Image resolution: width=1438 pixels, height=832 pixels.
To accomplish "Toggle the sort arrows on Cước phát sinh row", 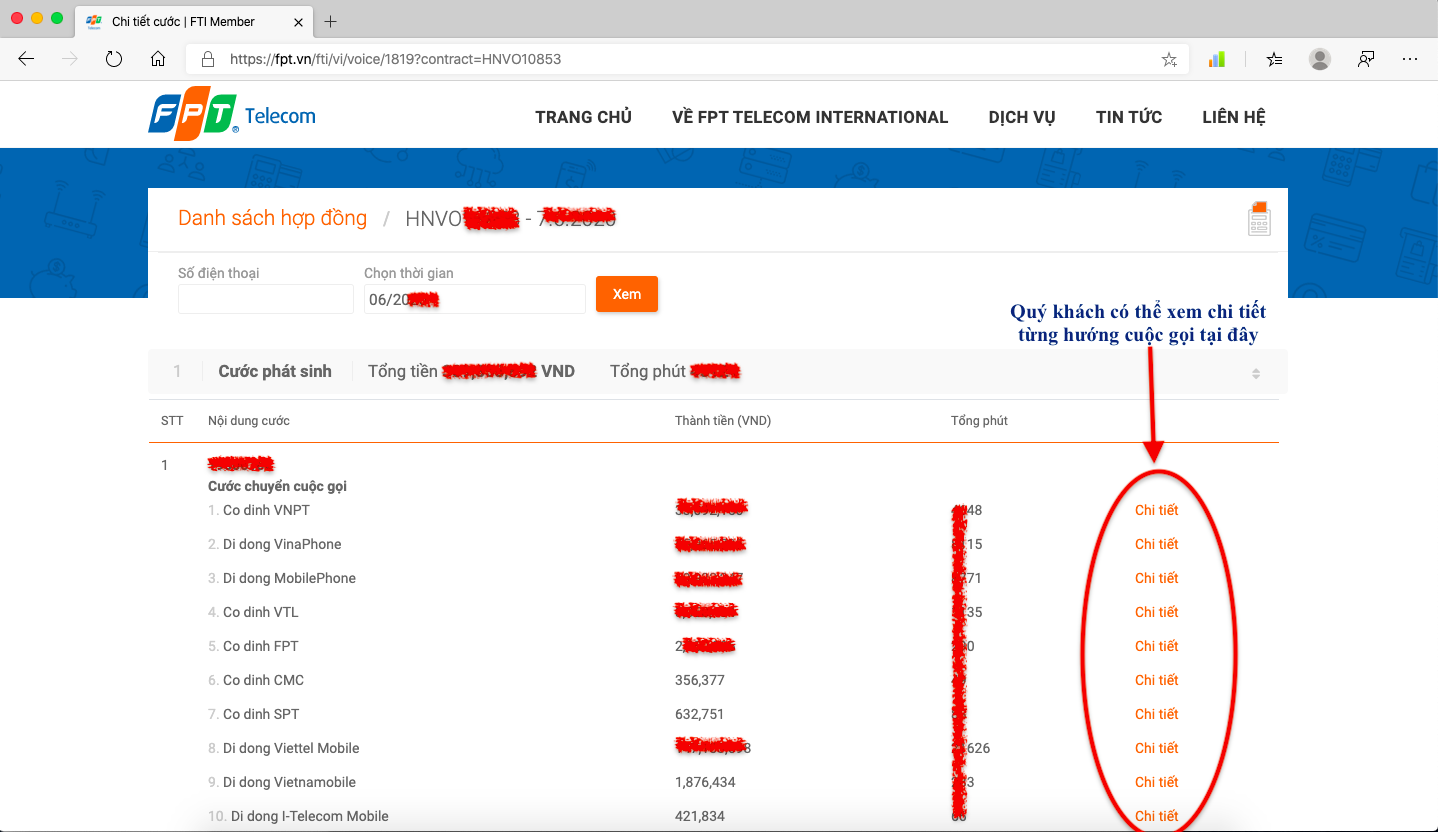I will click(x=1256, y=373).
